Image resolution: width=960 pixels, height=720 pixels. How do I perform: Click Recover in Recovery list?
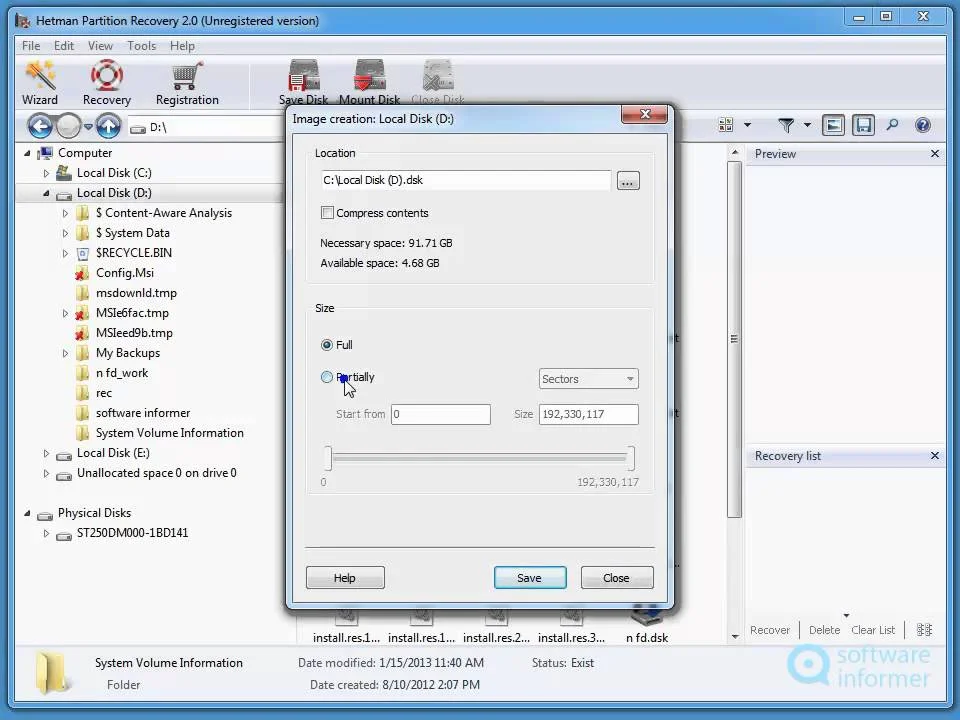(770, 630)
